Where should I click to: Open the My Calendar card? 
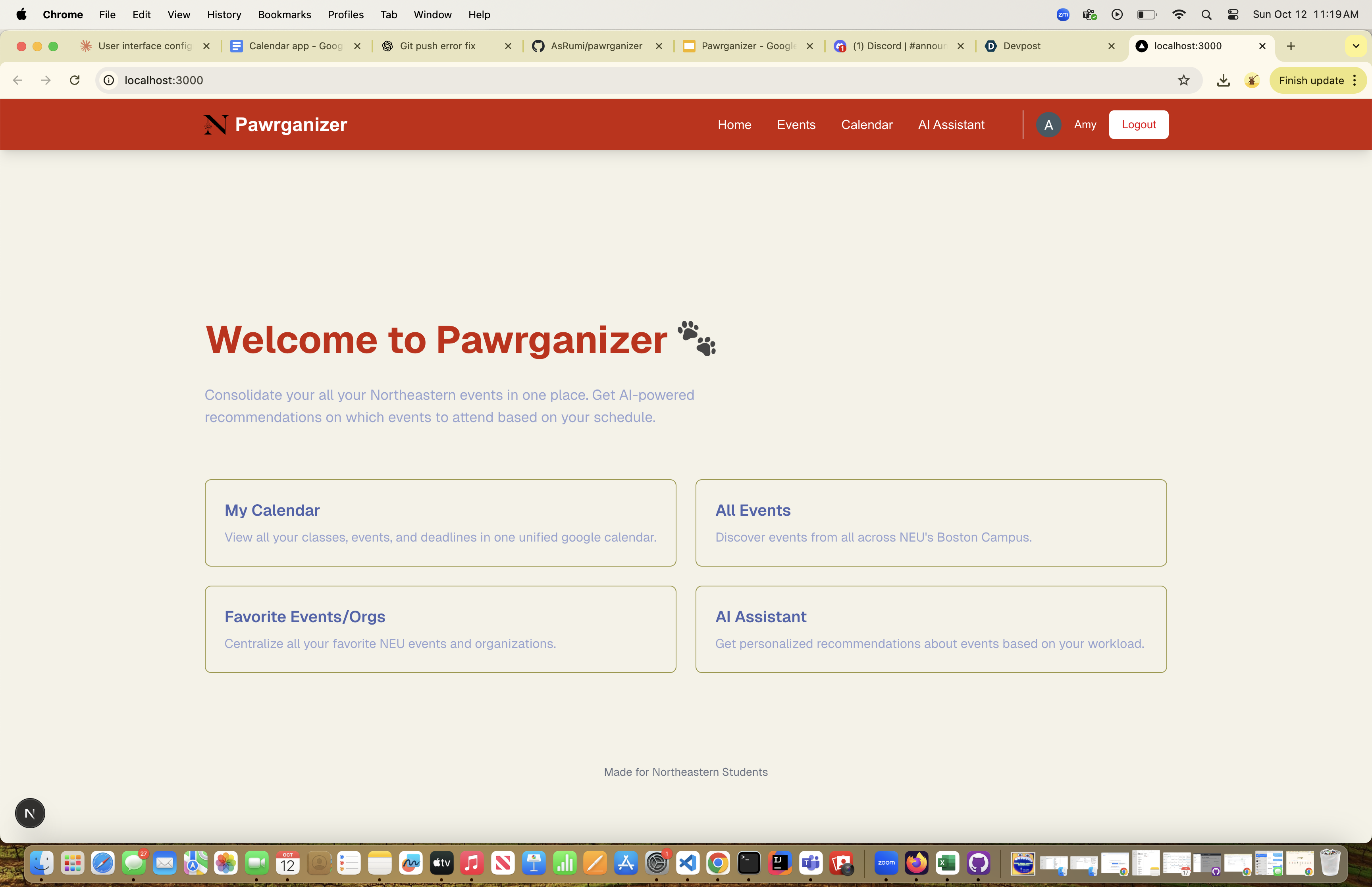coord(440,523)
